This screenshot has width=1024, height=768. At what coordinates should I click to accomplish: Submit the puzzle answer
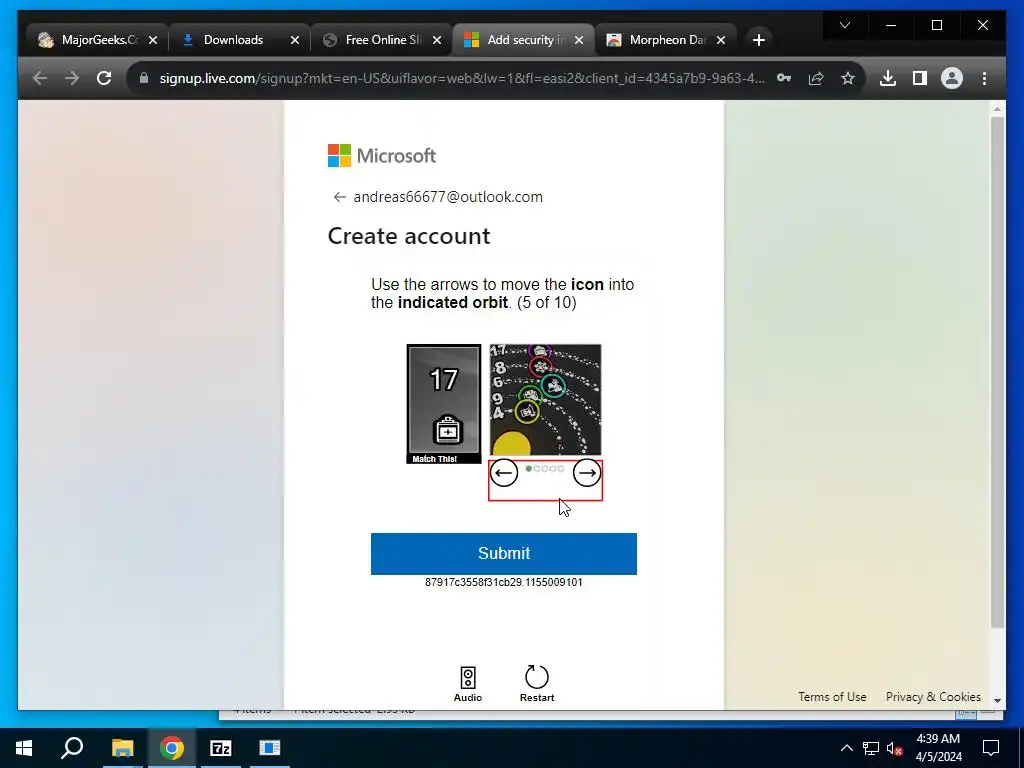pos(504,554)
